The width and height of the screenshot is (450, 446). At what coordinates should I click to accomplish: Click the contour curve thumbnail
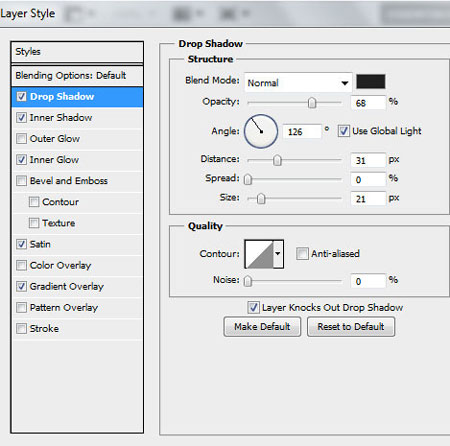(x=259, y=254)
